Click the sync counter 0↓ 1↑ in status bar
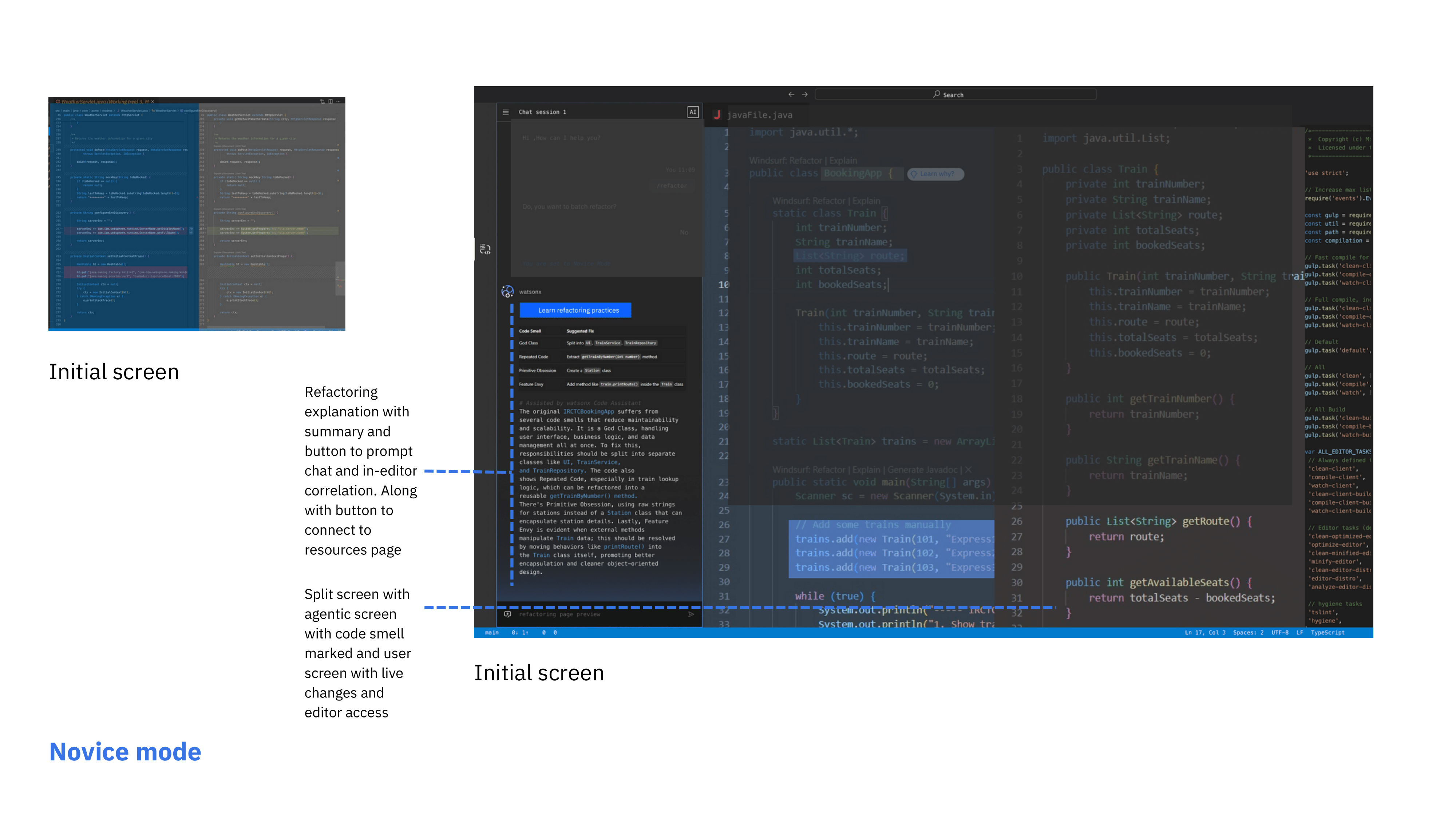The image size is (1456, 819). pos(519,633)
